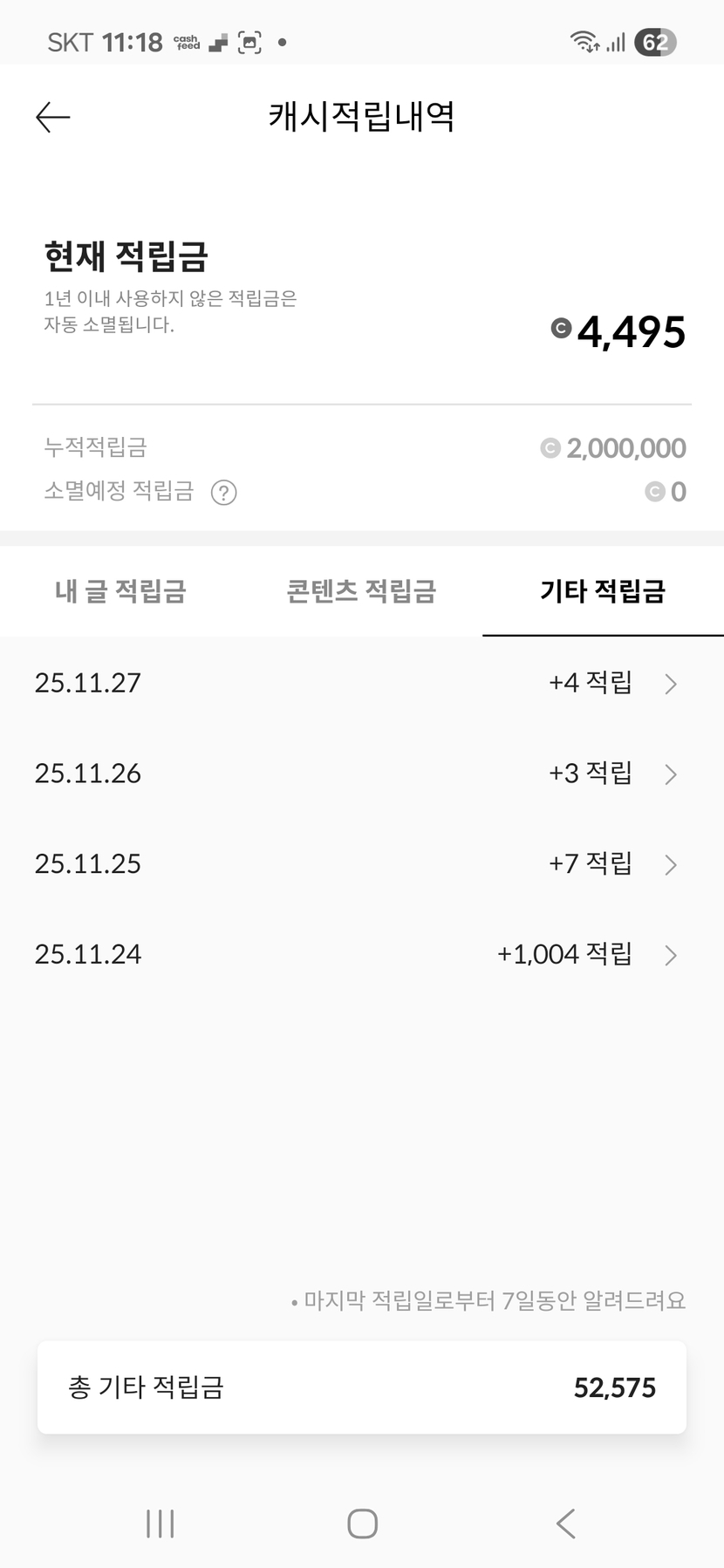The image size is (724, 1568).
Task: Select the 기타 적립금 tab
Action: point(603,591)
